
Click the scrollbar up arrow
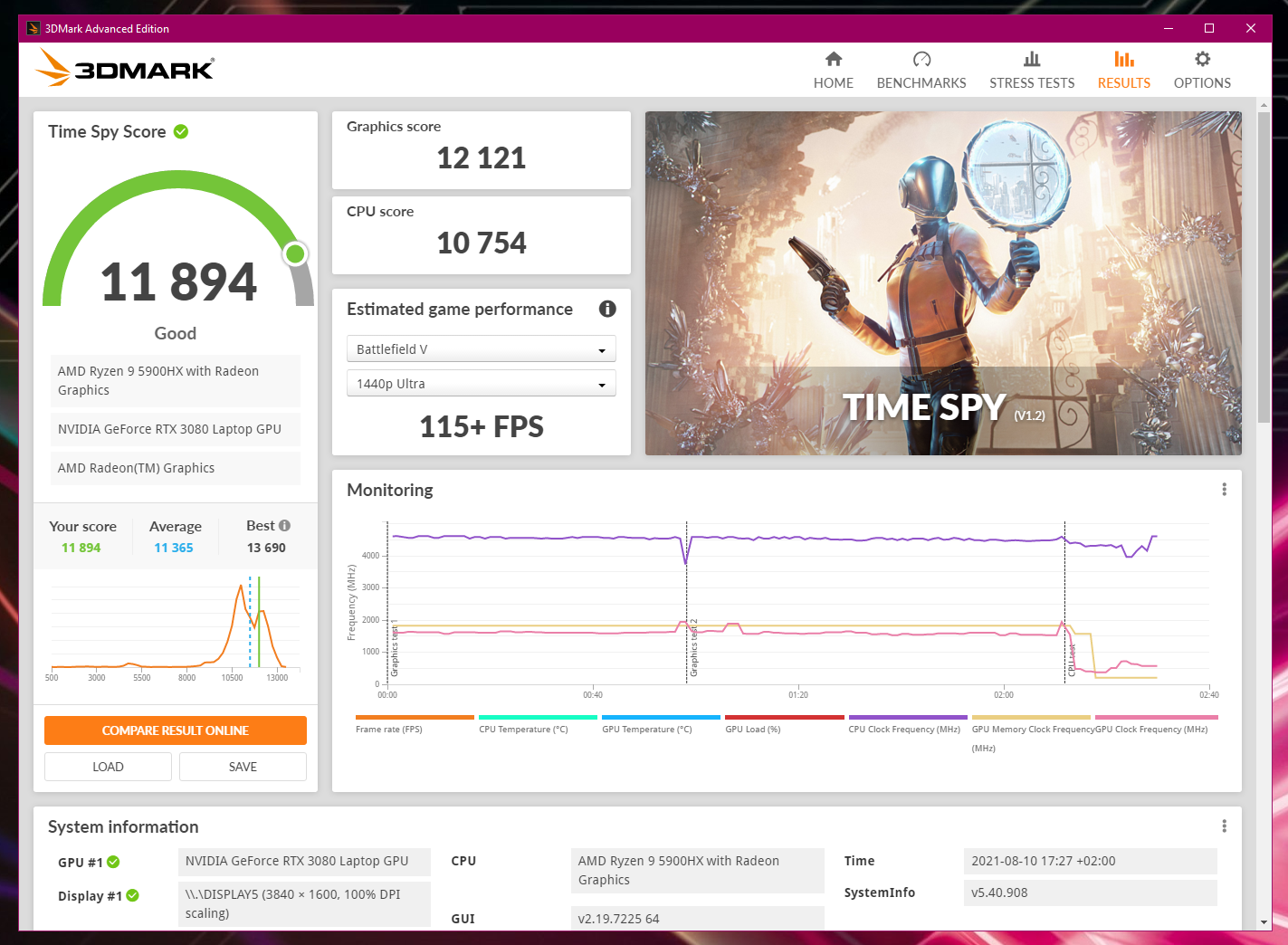click(1264, 105)
